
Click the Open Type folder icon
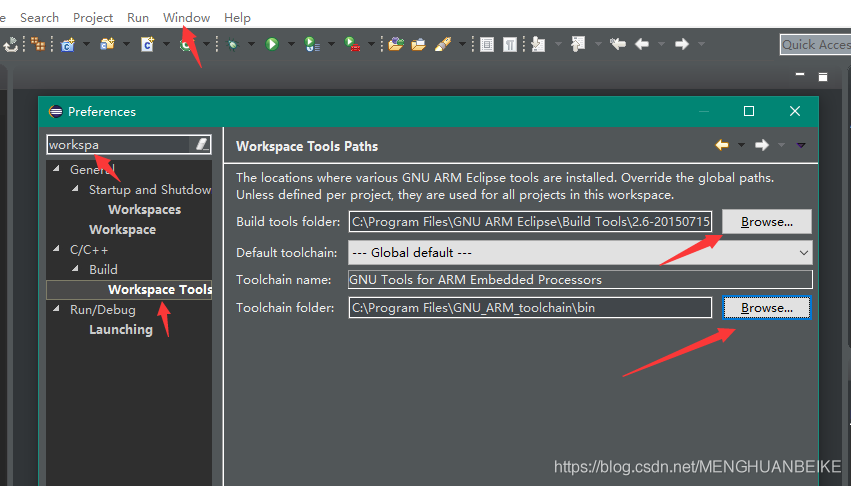coord(396,44)
